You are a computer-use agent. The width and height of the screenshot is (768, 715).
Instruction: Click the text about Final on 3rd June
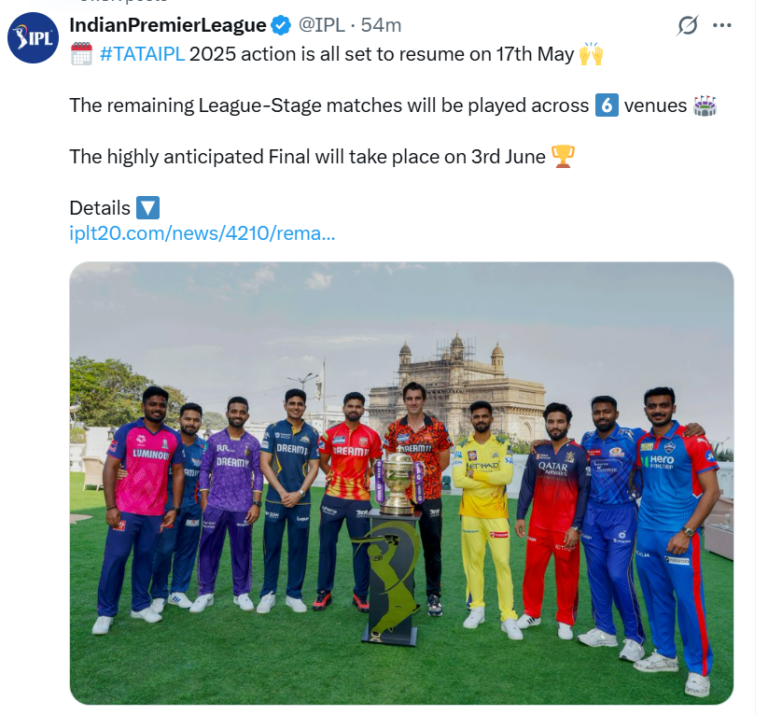point(307,157)
